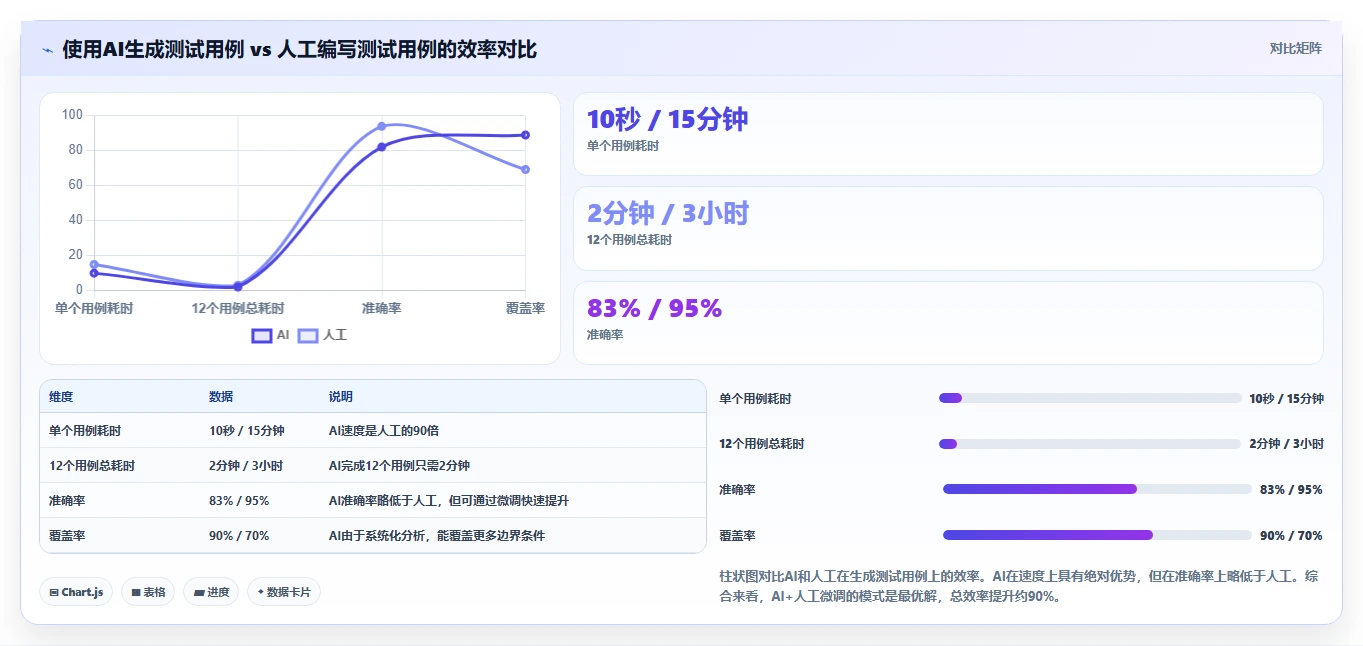Click the 人工 data point at 覆盖率
The height and width of the screenshot is (646, 1363).
pyautogui.click(x=525, y=169)
